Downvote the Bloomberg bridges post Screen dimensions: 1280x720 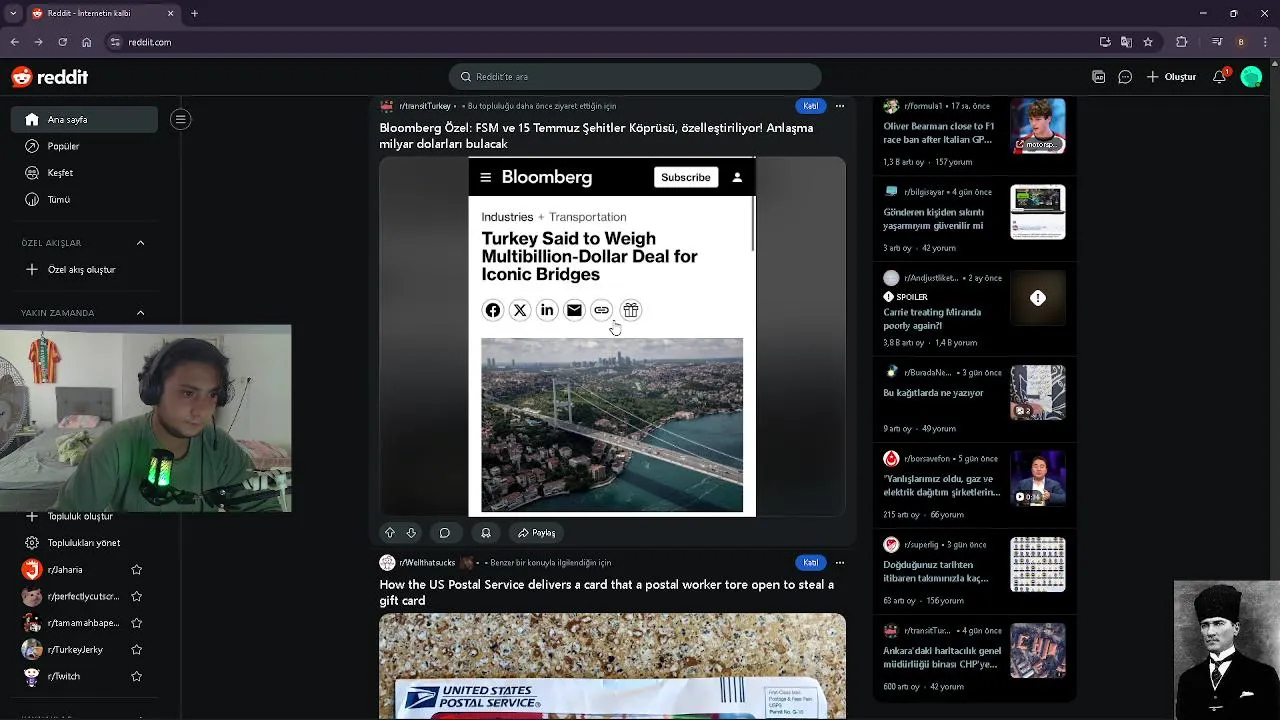click(x=411, y=533)
